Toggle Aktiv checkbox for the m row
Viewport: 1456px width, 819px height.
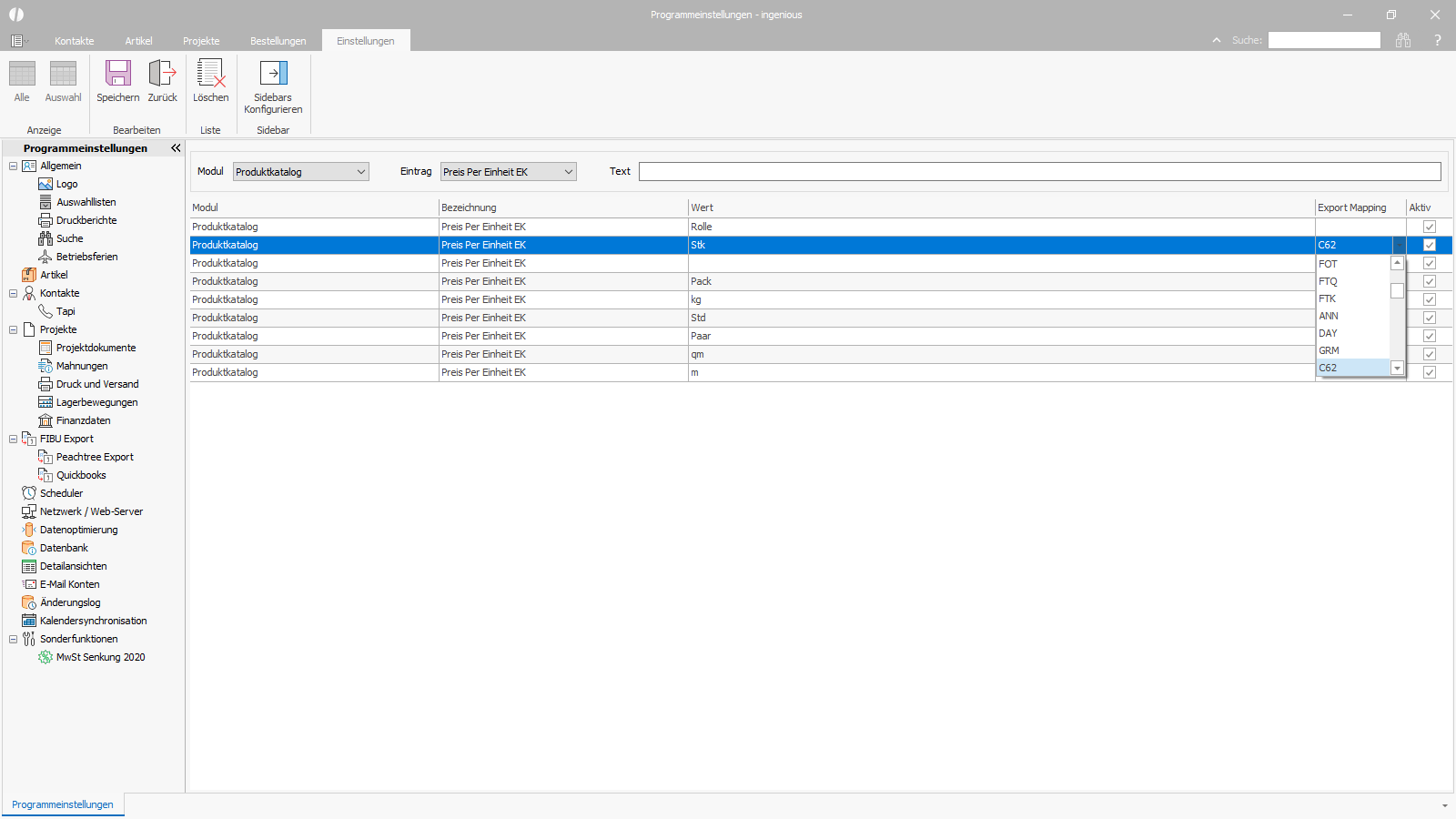1430,372
